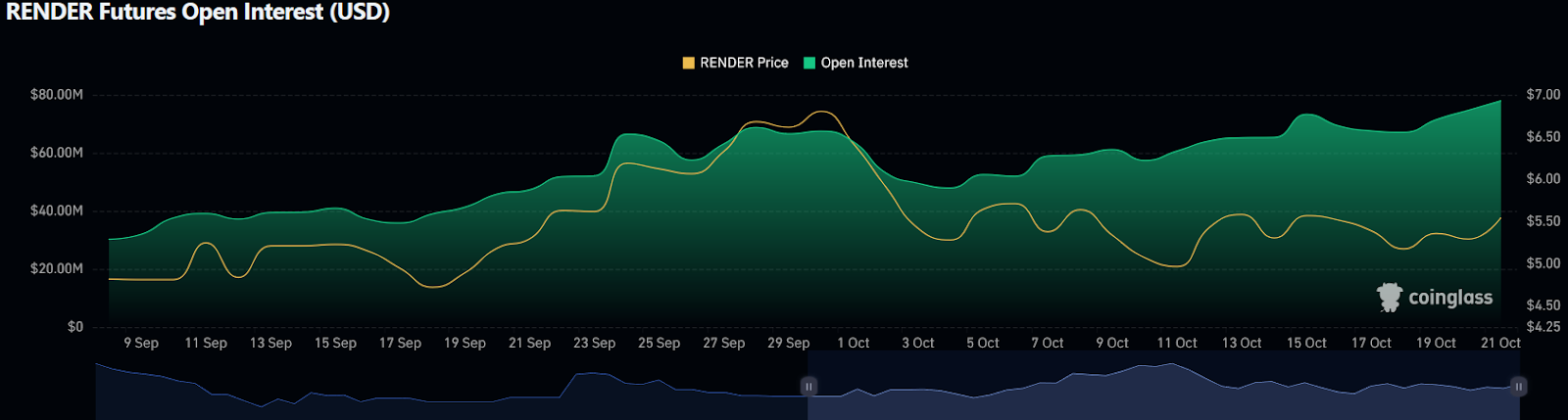This screenshot has height=420, width=1568.
Task: Click the highlighted selected range in navigator
Action: click(x=1163, y=386)
